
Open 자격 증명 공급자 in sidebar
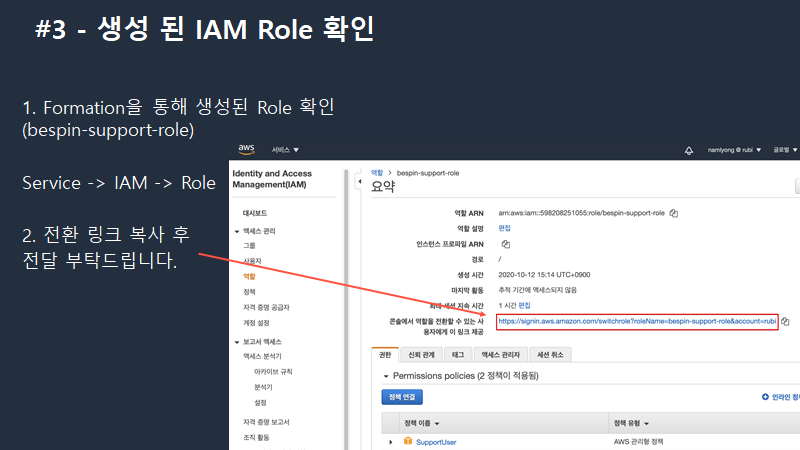coord(266,307)
